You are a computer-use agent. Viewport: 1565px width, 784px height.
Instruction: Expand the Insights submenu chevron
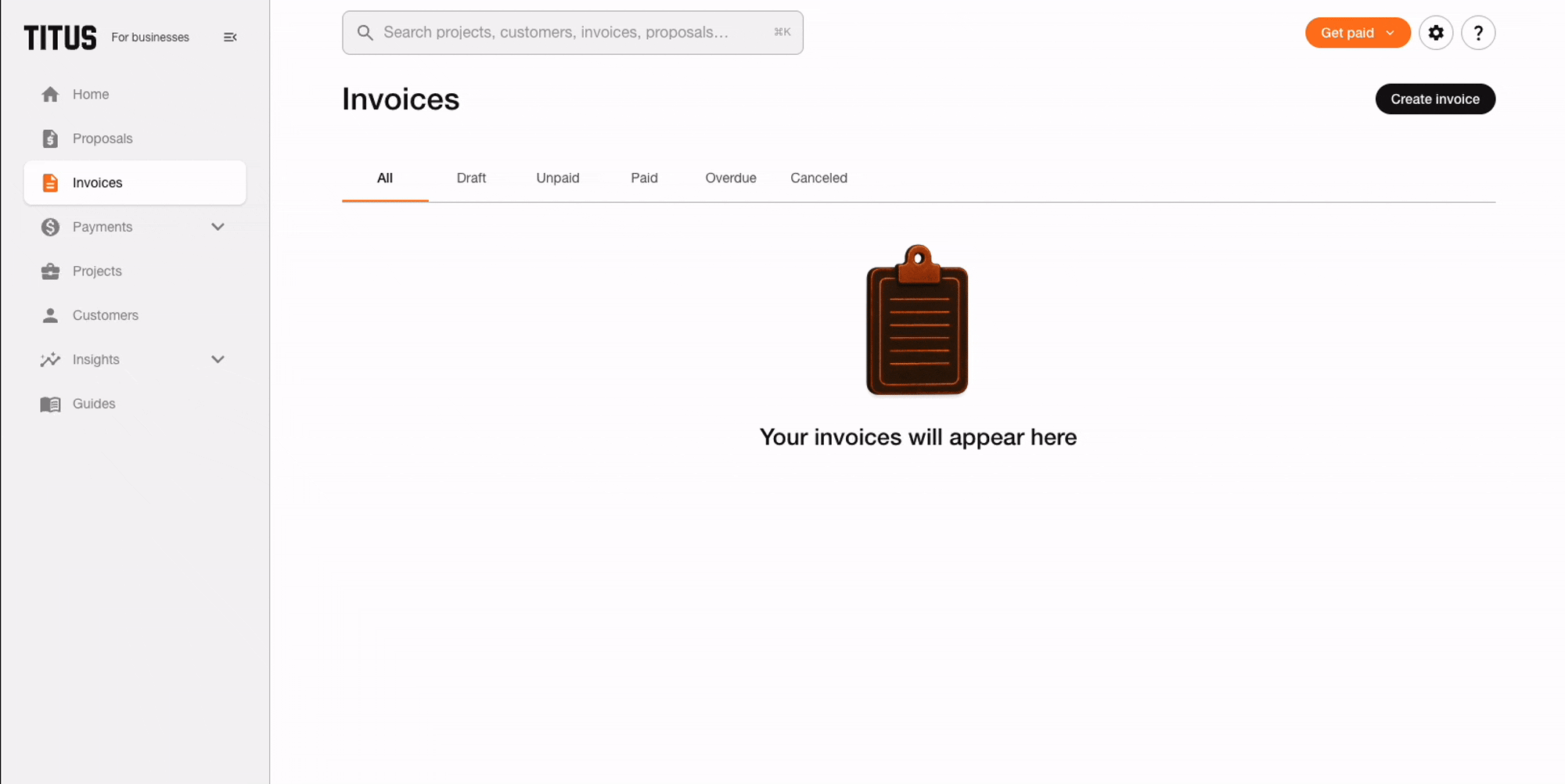(x=218, y=359)
